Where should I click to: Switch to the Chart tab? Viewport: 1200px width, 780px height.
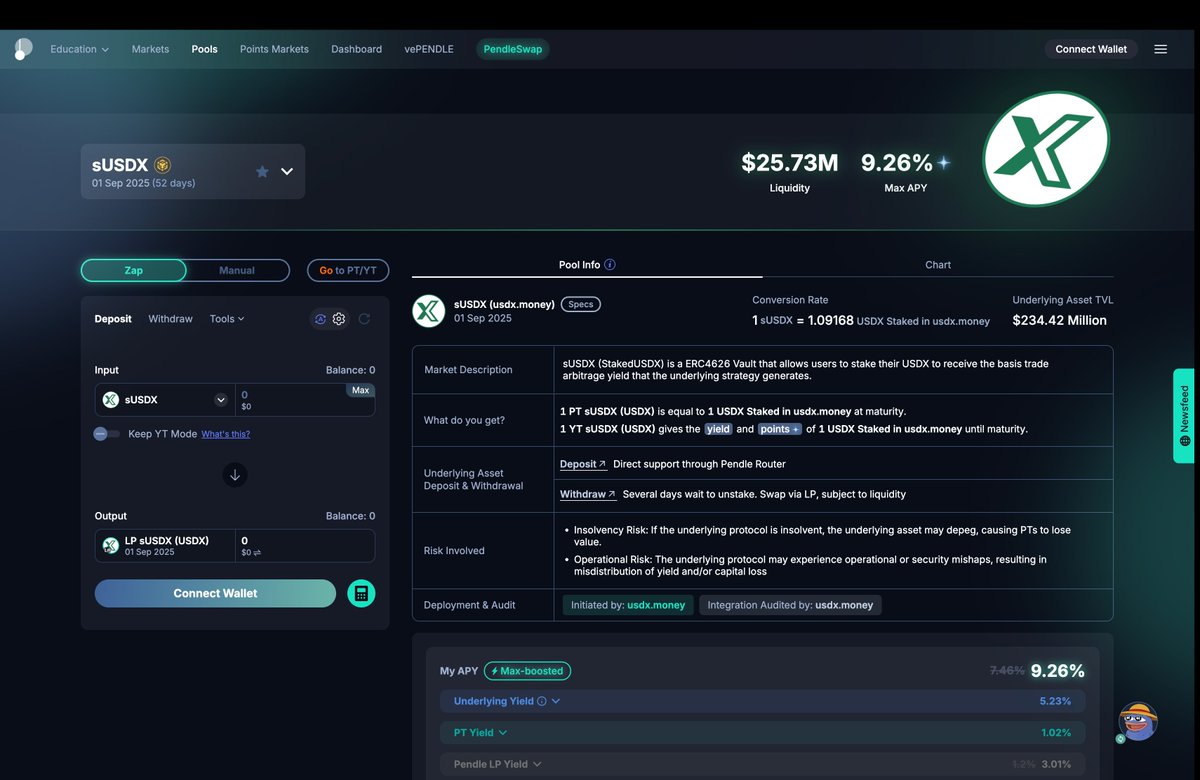pyautogui.click(x=938, y=265)
